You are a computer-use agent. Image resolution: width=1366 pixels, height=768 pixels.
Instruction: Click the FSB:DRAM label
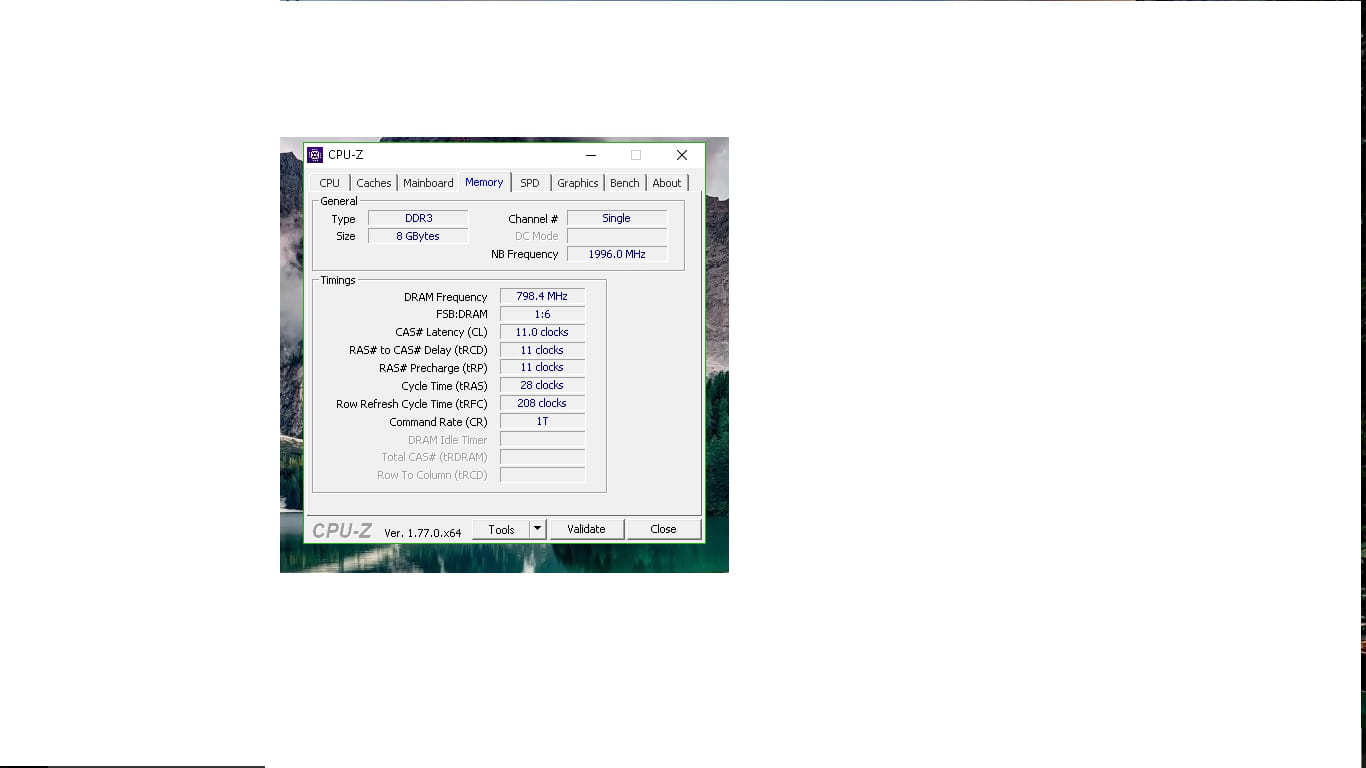tap(462, 314)
